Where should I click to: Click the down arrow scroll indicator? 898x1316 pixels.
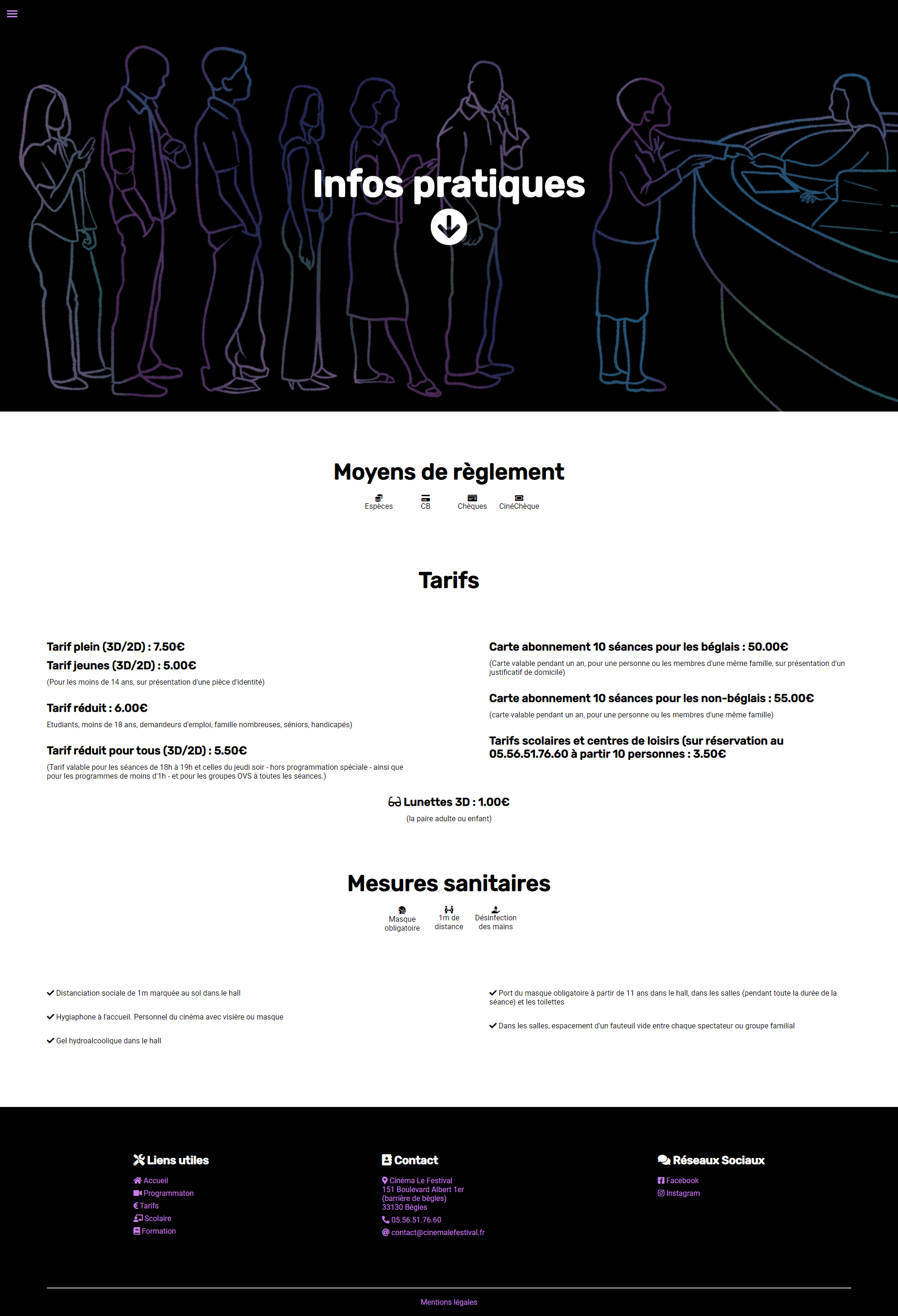(449, 226)
